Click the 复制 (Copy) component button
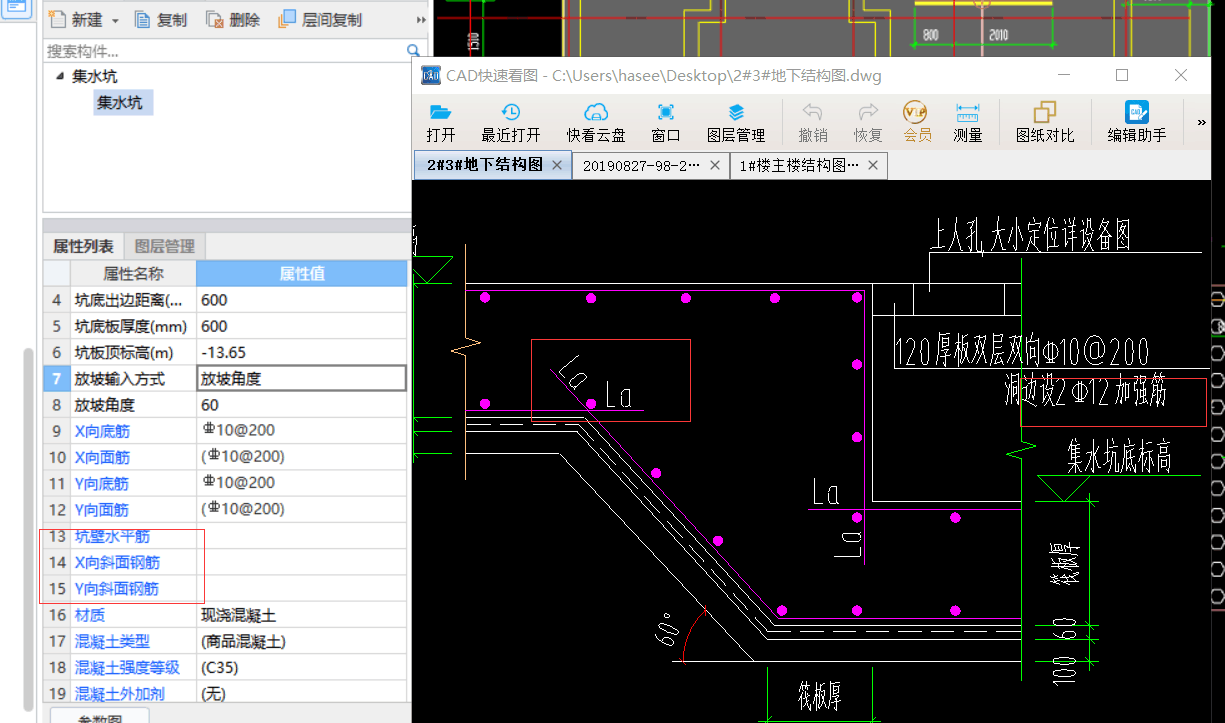The width and height of the screenshot is (1225, 723). [x=160, y=20]
